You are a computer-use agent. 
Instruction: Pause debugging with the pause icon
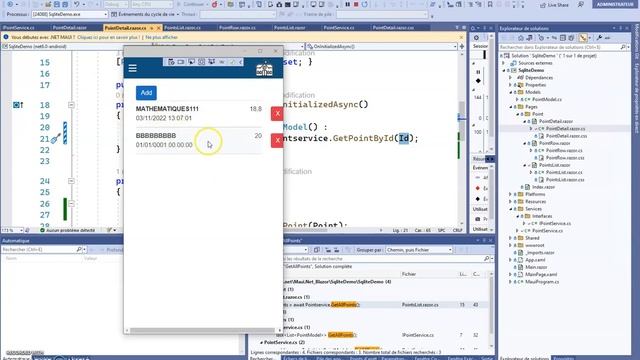(x=347, y=4)
